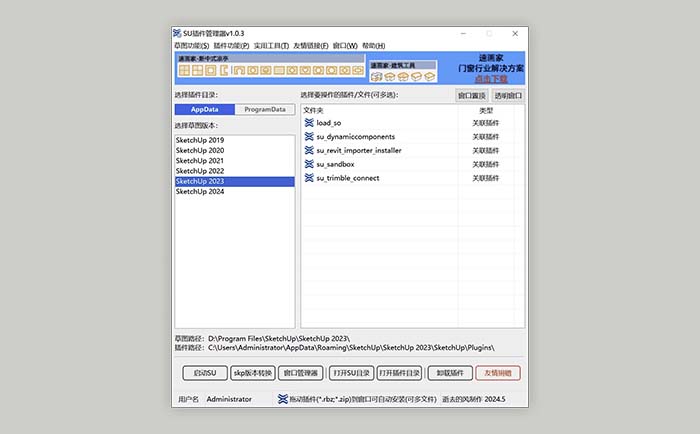Select SketchUp 2022 in version list

pos(234,171)
